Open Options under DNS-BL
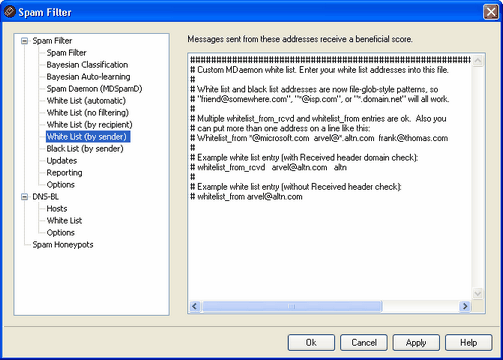The height and width of the screenshot is (360, 503). click(60, 233)
